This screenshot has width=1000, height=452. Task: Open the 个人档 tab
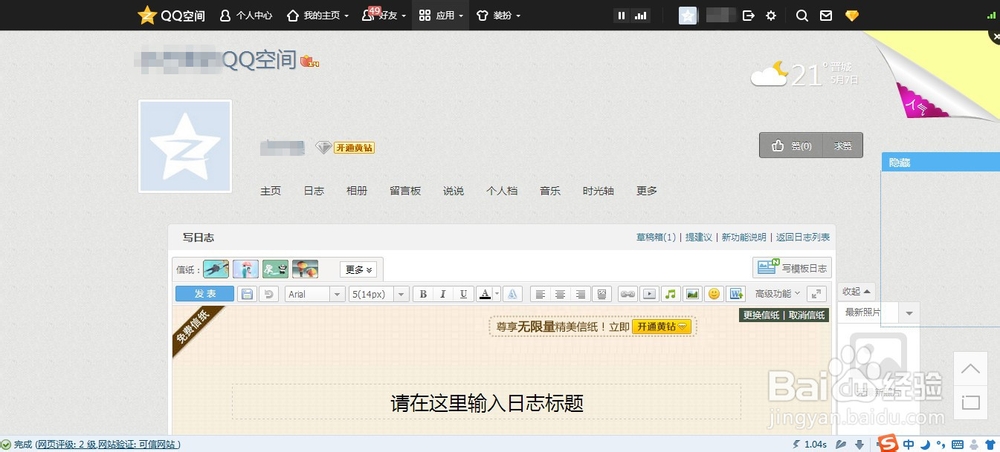pos(502,191)
